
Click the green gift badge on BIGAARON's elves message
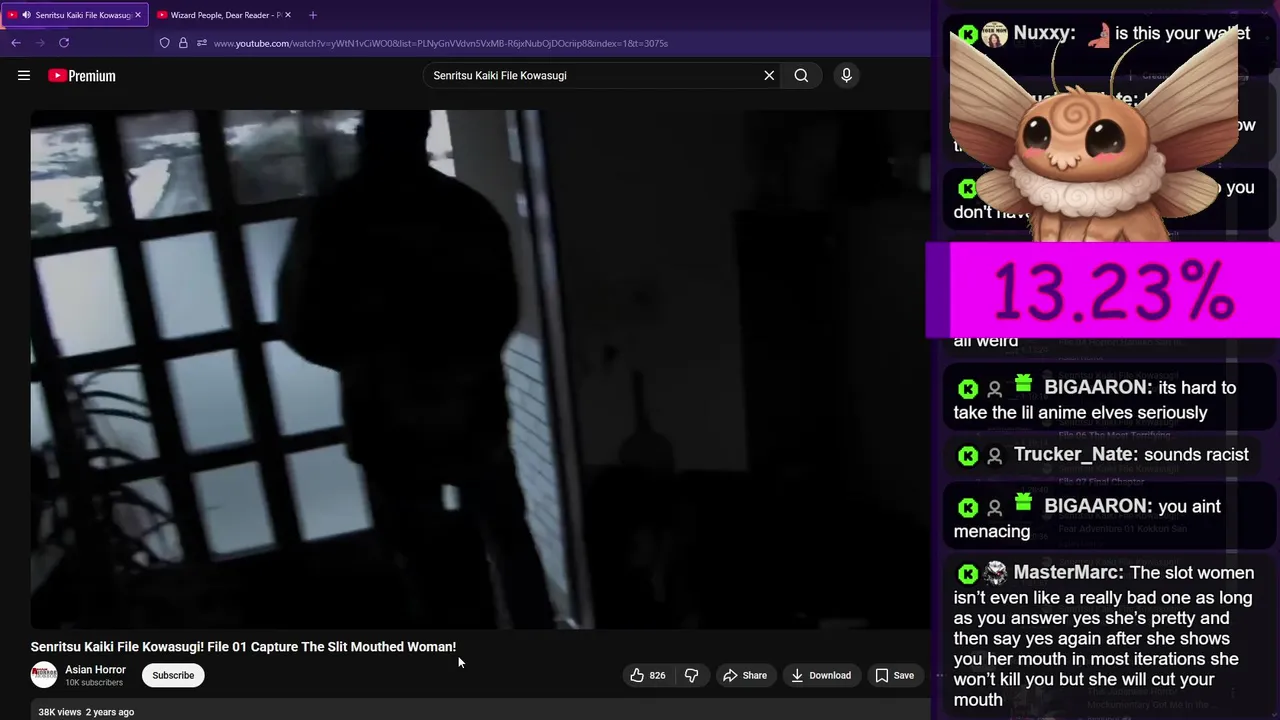1023,384
